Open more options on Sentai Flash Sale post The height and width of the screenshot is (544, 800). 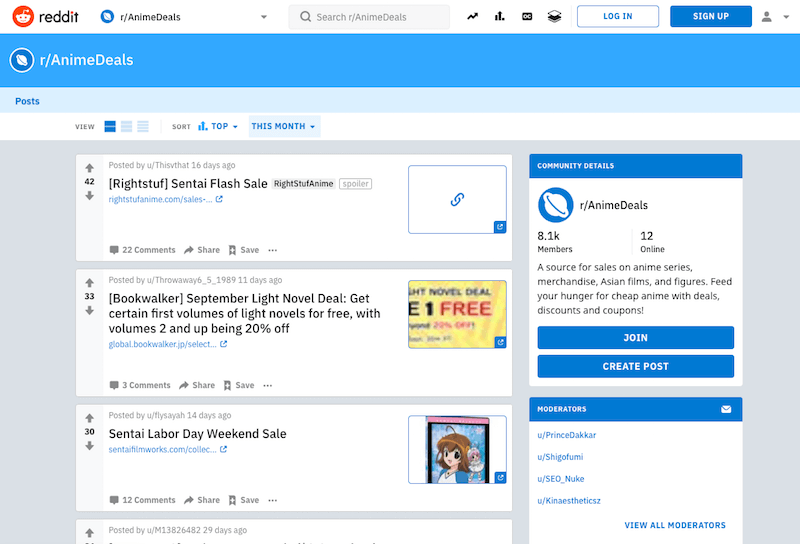[x=273, y=250]
